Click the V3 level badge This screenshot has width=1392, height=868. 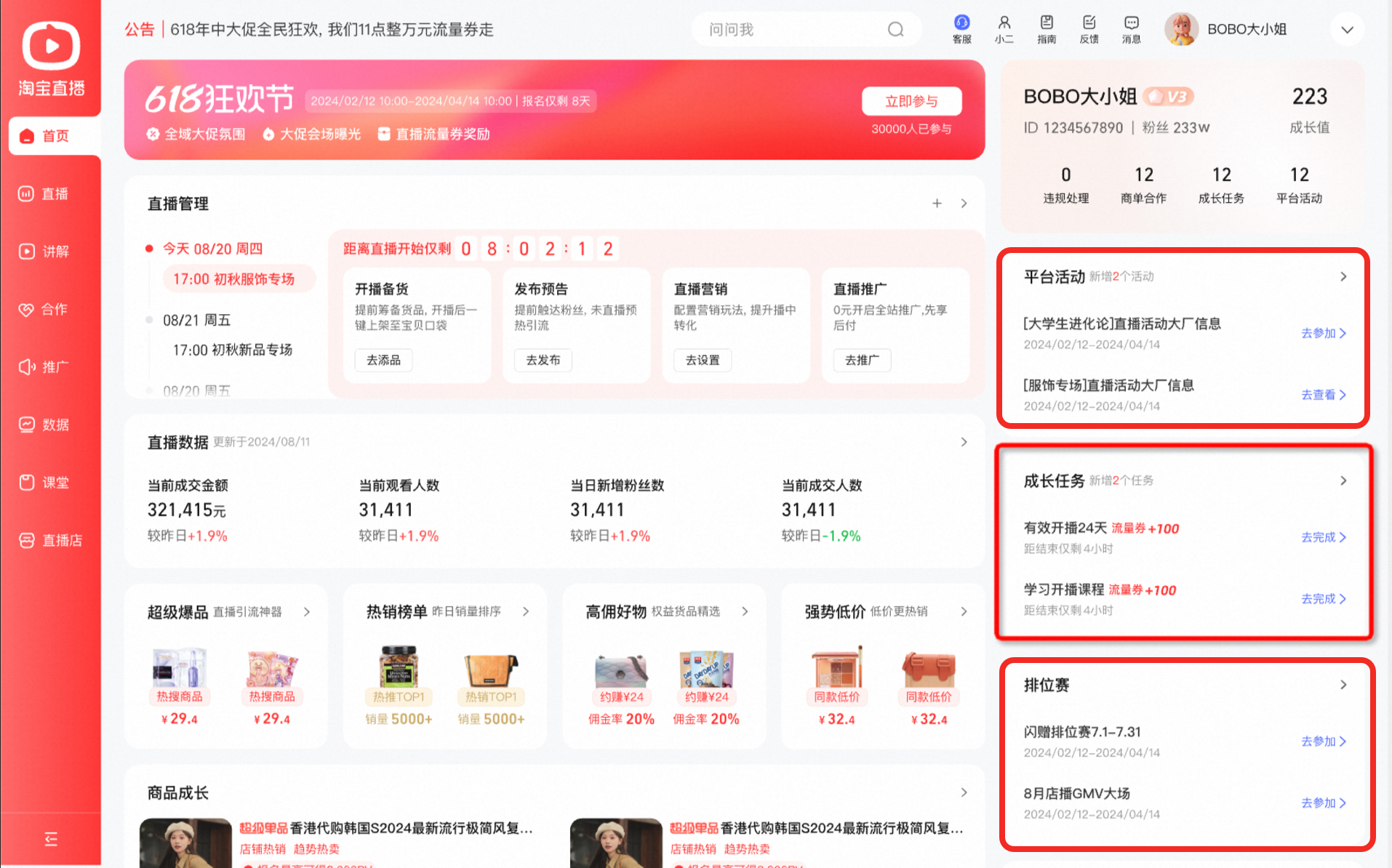point(1168,96)
